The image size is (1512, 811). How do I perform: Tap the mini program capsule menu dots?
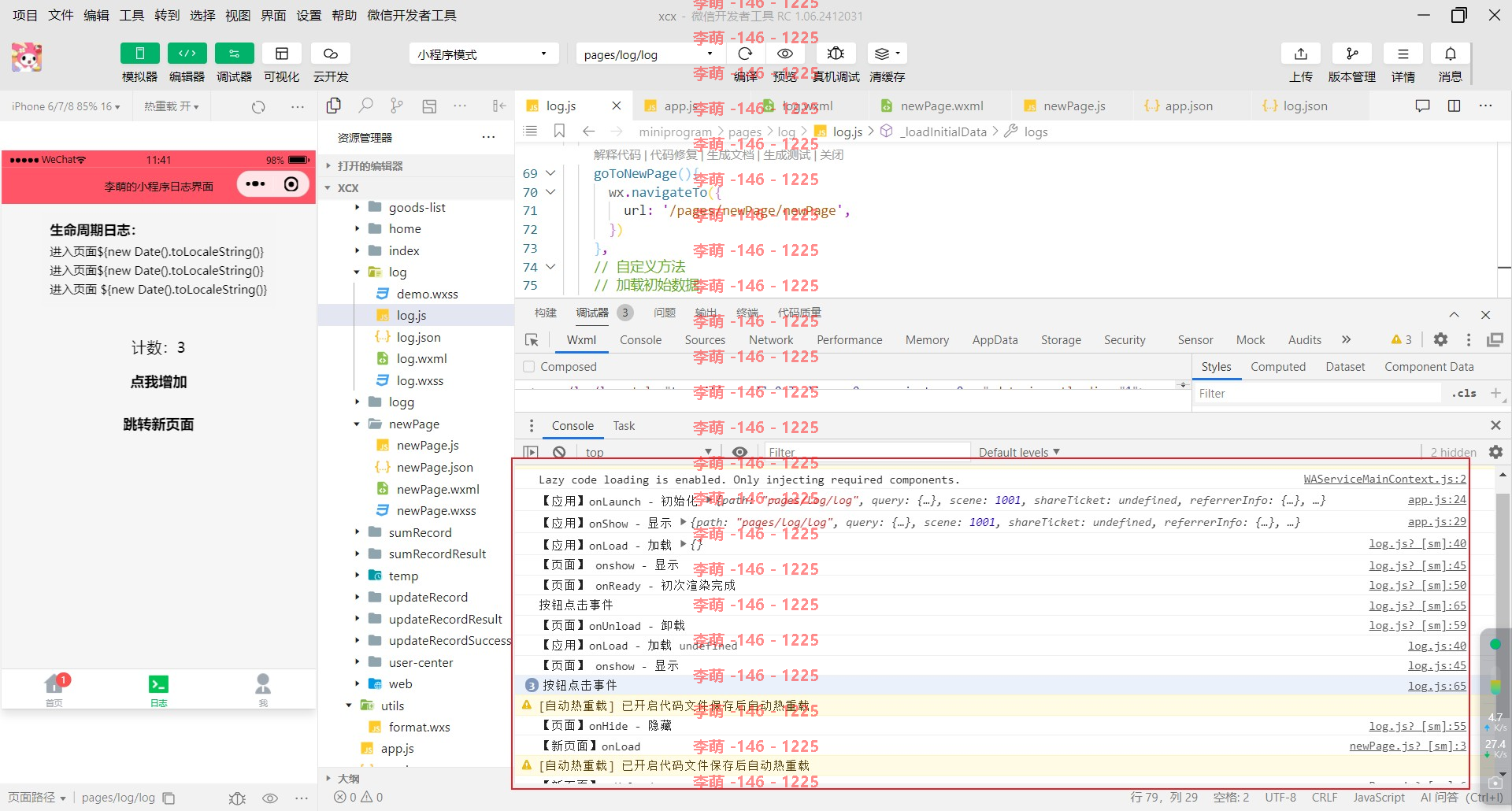click(x=255, y=184)
